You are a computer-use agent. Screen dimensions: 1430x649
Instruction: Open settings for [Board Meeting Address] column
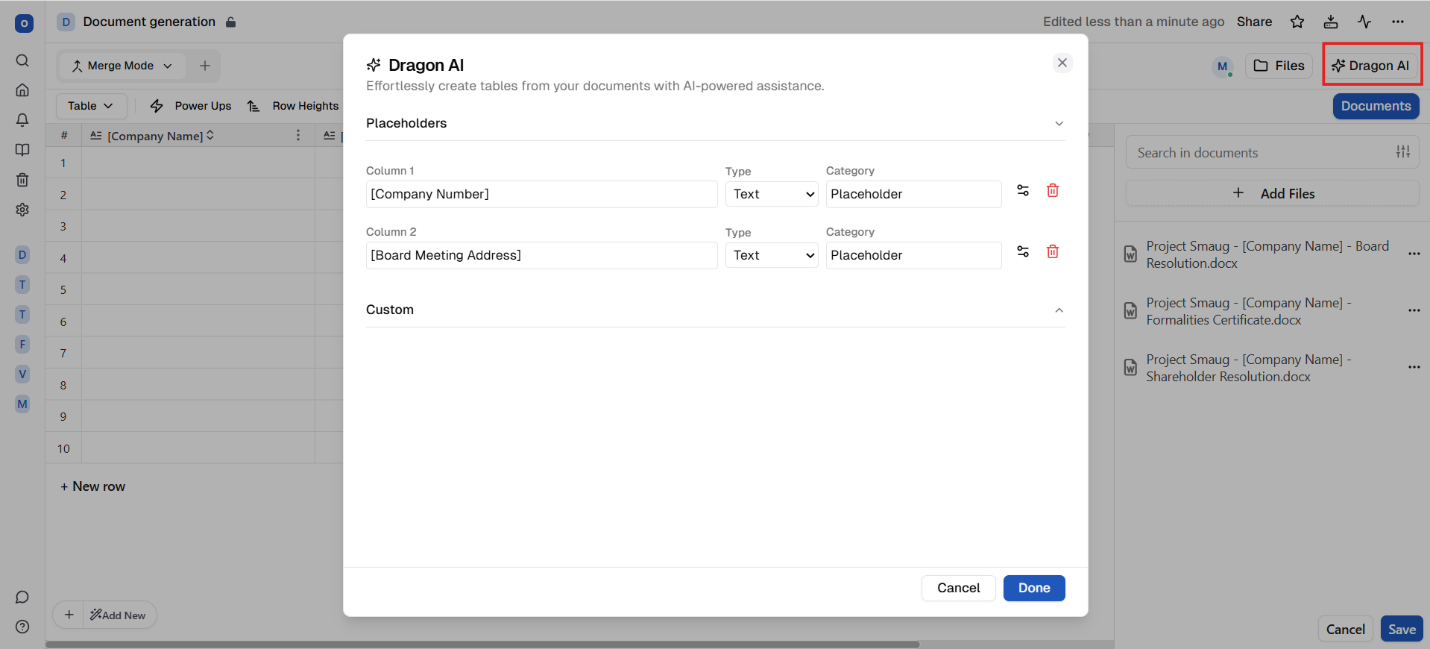tap(1023, 251)
